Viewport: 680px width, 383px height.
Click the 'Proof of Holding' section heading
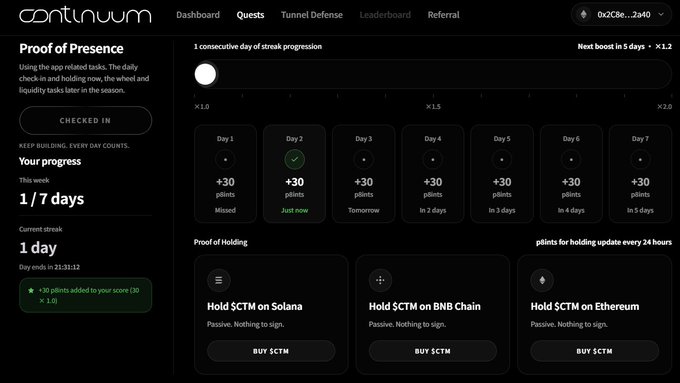(220, 242)
